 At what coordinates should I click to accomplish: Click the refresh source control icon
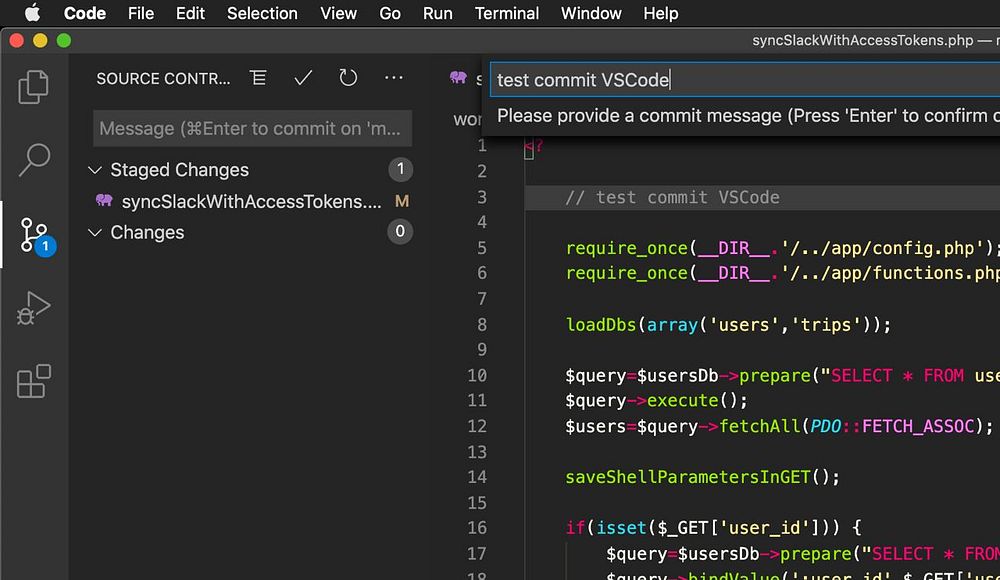pyautogui.click(x=348, y=78)
